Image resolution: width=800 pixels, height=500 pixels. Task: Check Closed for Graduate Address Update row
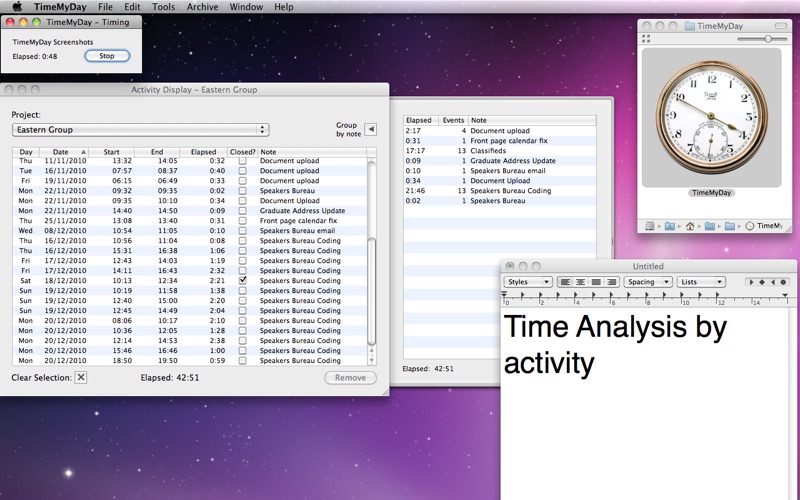242,210
